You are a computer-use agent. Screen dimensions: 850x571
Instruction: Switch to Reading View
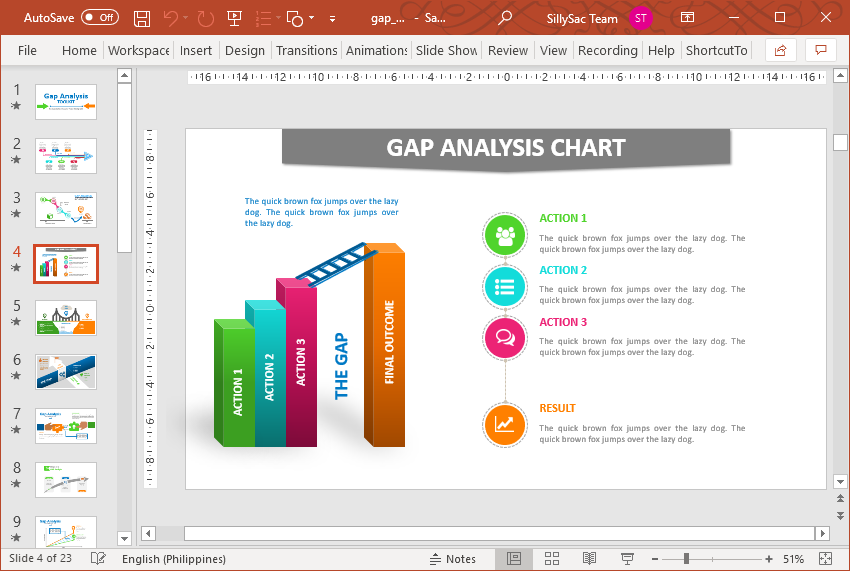click(590, 559)
